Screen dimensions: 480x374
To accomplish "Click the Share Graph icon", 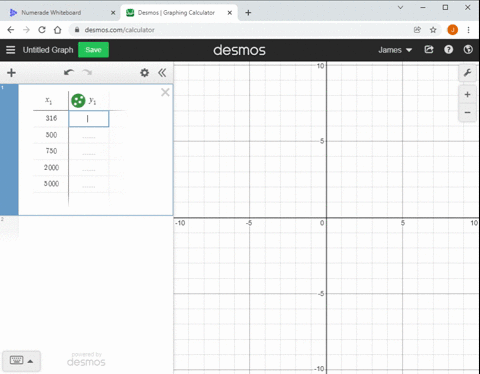I will coord(429,50).
